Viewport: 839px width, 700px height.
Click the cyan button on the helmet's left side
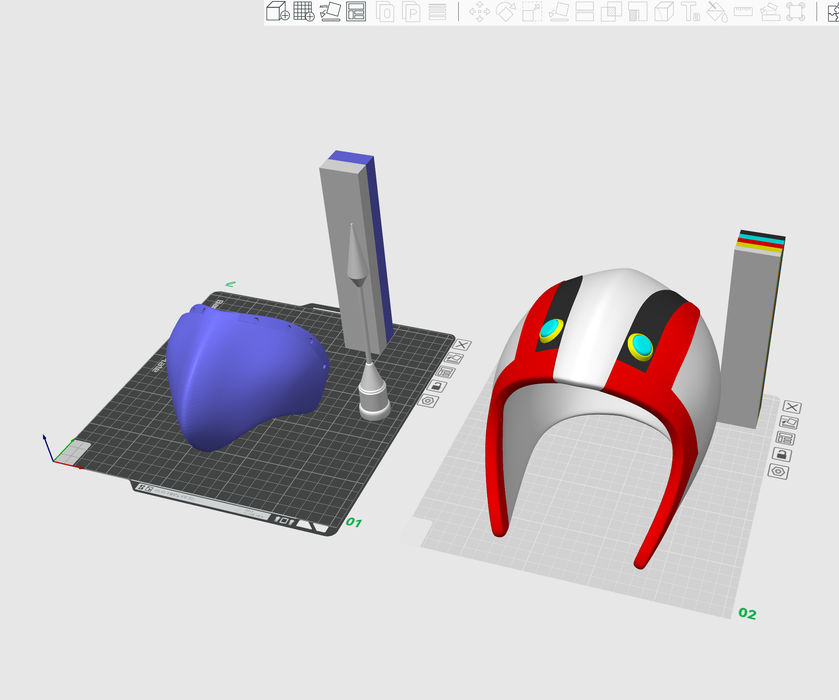pyautogui.click(x=551, y=329)
